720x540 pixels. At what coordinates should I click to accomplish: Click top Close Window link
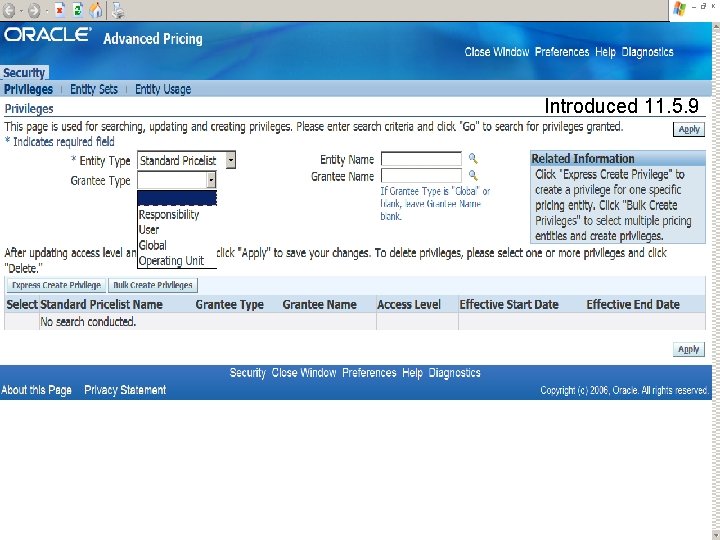(x=497, y=52)
